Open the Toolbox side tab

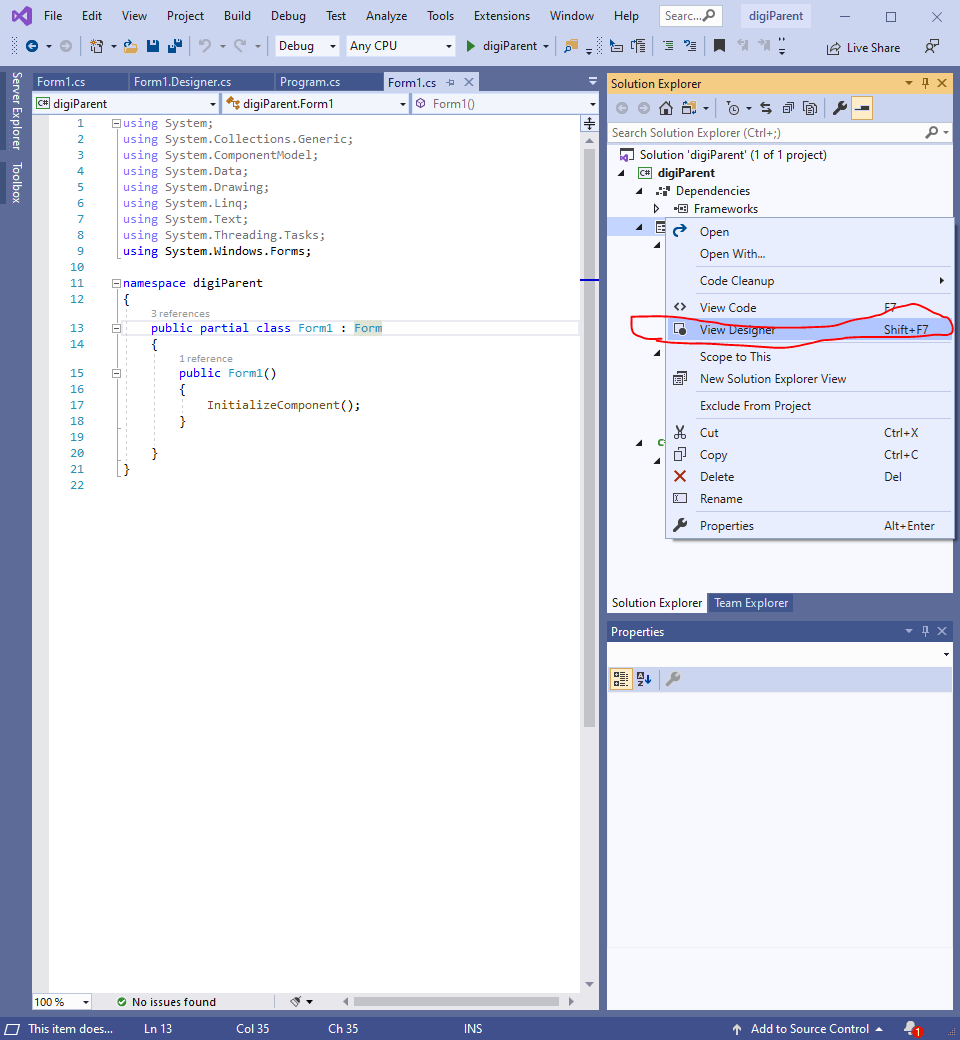(17, 182)
